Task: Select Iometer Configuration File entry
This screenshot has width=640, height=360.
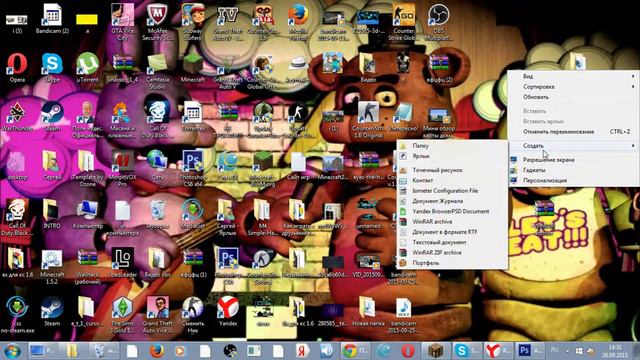Action: [452, 191]
